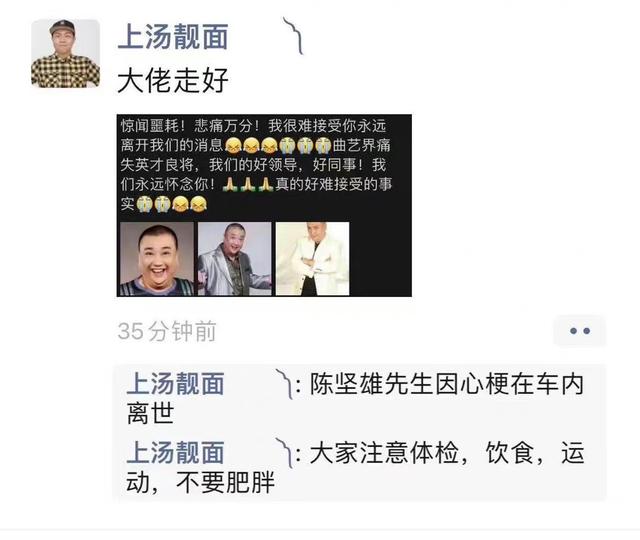Open 上汤靓面 profile from post header

tap(173, 37)
